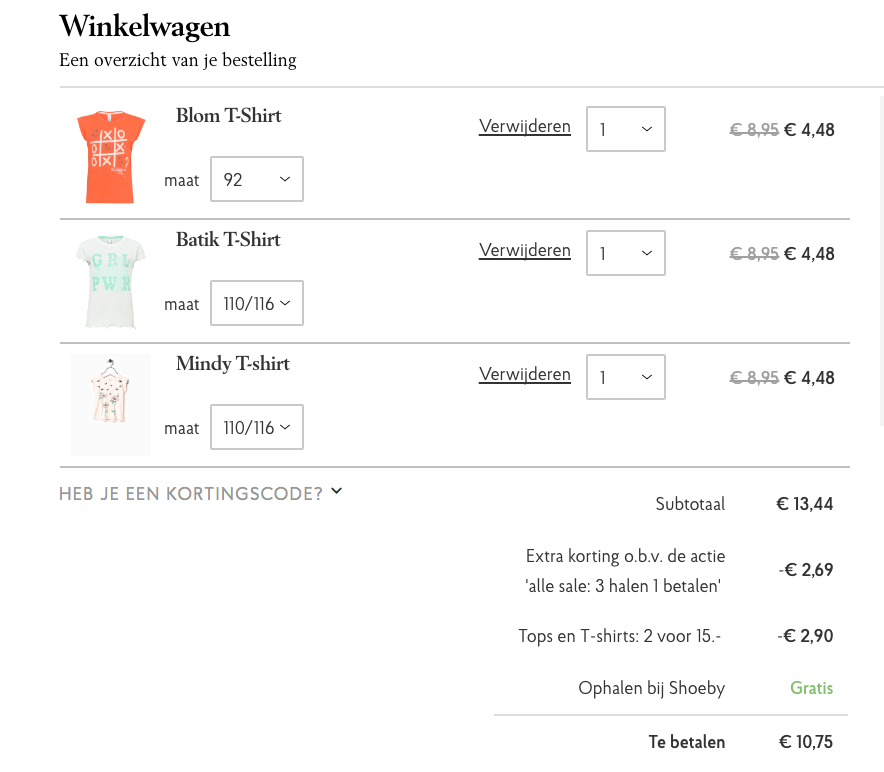Open the Blom T-Shirt size dropdown
This screenshot has width=884, height=772.
257,179
